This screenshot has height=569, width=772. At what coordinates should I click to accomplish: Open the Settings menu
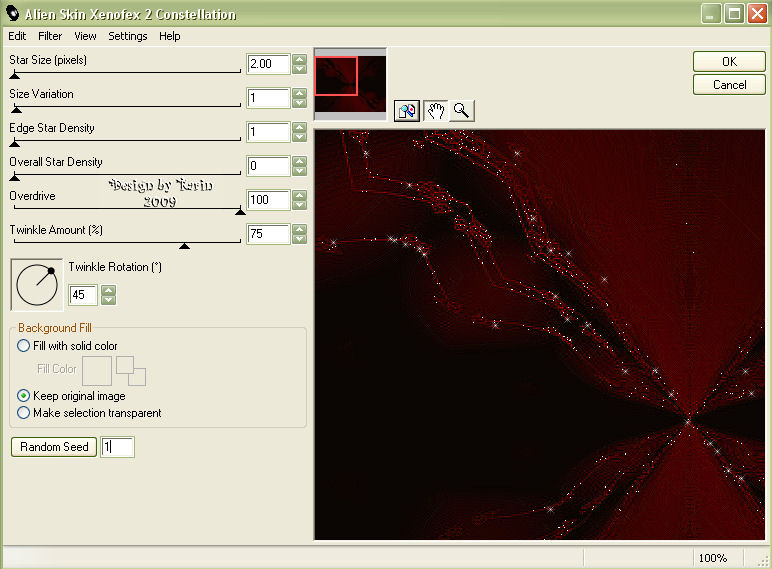[x=128, y=36]
